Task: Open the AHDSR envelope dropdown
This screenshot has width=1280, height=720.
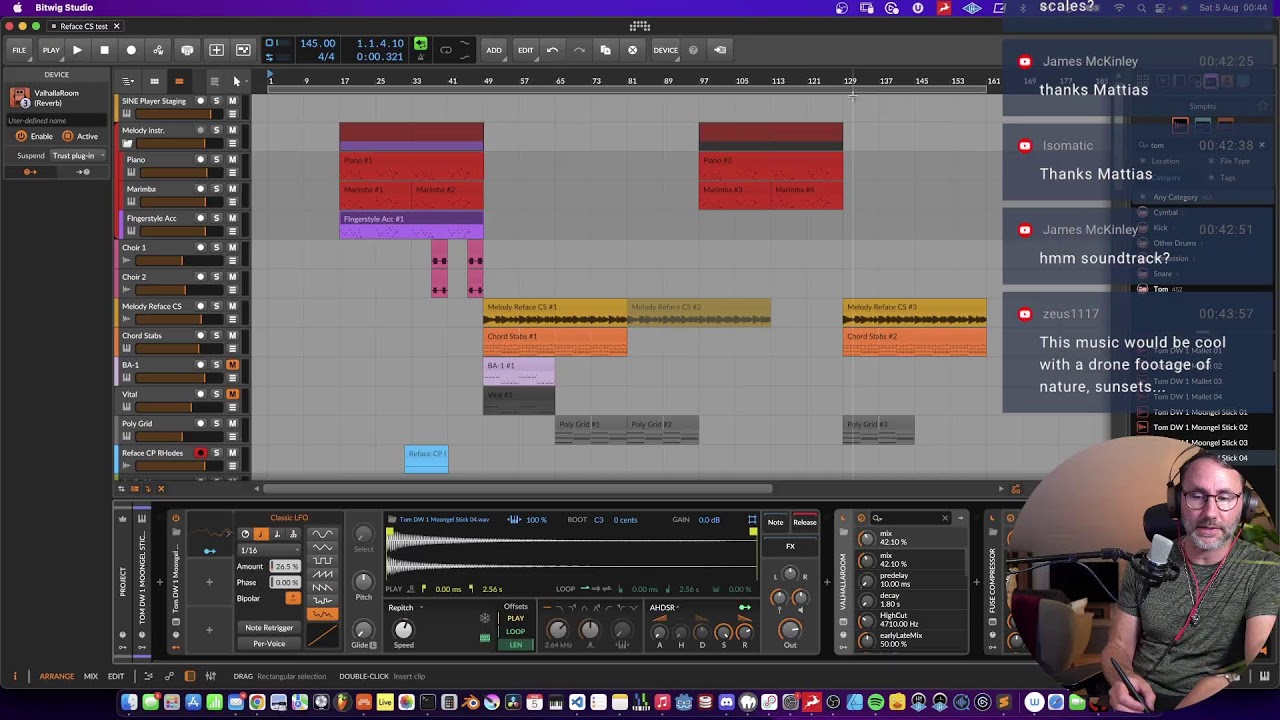Action: click(x=665, y=607)
